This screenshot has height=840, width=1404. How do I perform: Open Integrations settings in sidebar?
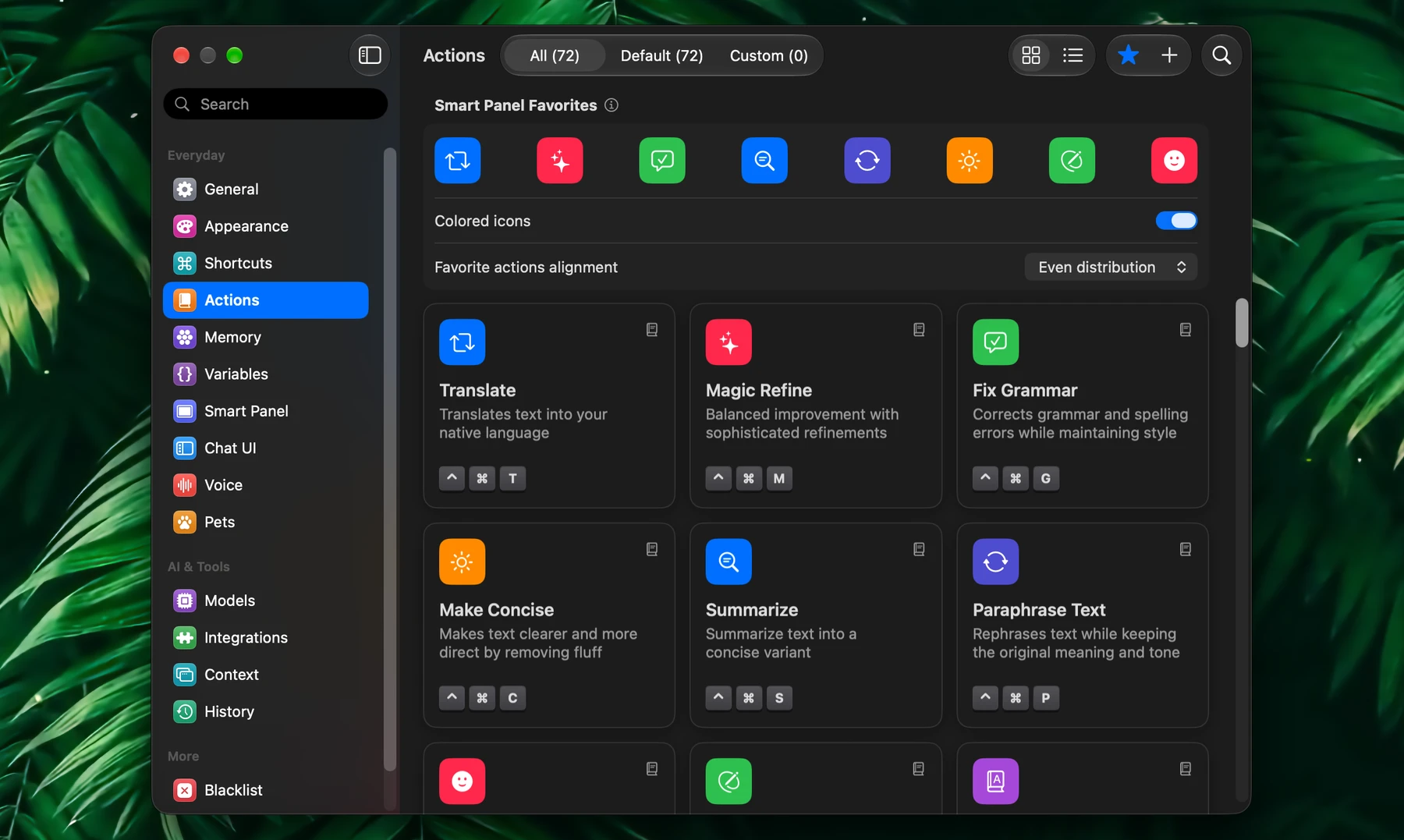click(x=265, y=638)
